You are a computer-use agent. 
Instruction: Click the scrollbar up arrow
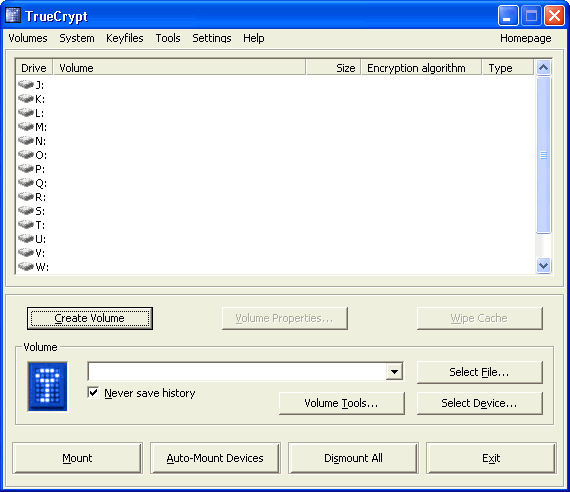click(x=543, y=67)
